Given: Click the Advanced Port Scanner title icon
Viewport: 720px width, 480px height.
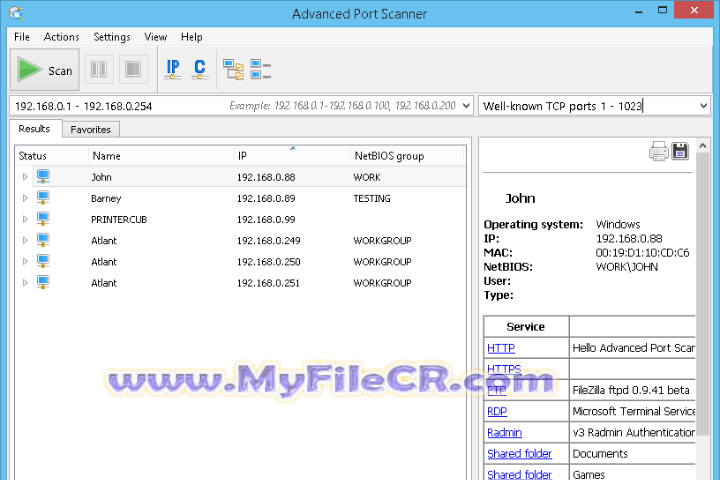Looking at the screenshot, I should 16,13.
